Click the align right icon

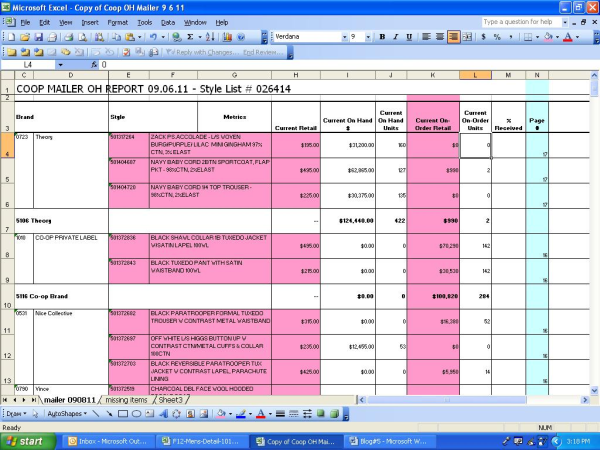tap(453, 37)
